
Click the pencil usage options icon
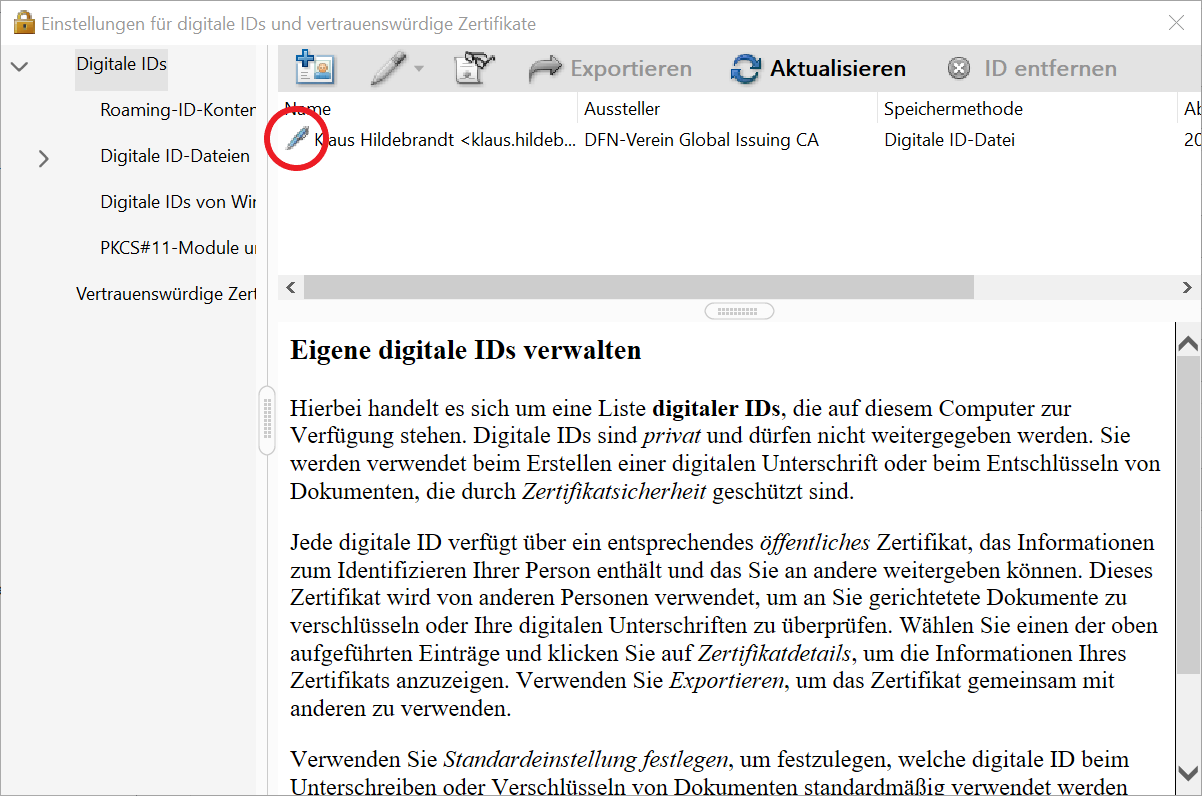[x=388, y=68]
